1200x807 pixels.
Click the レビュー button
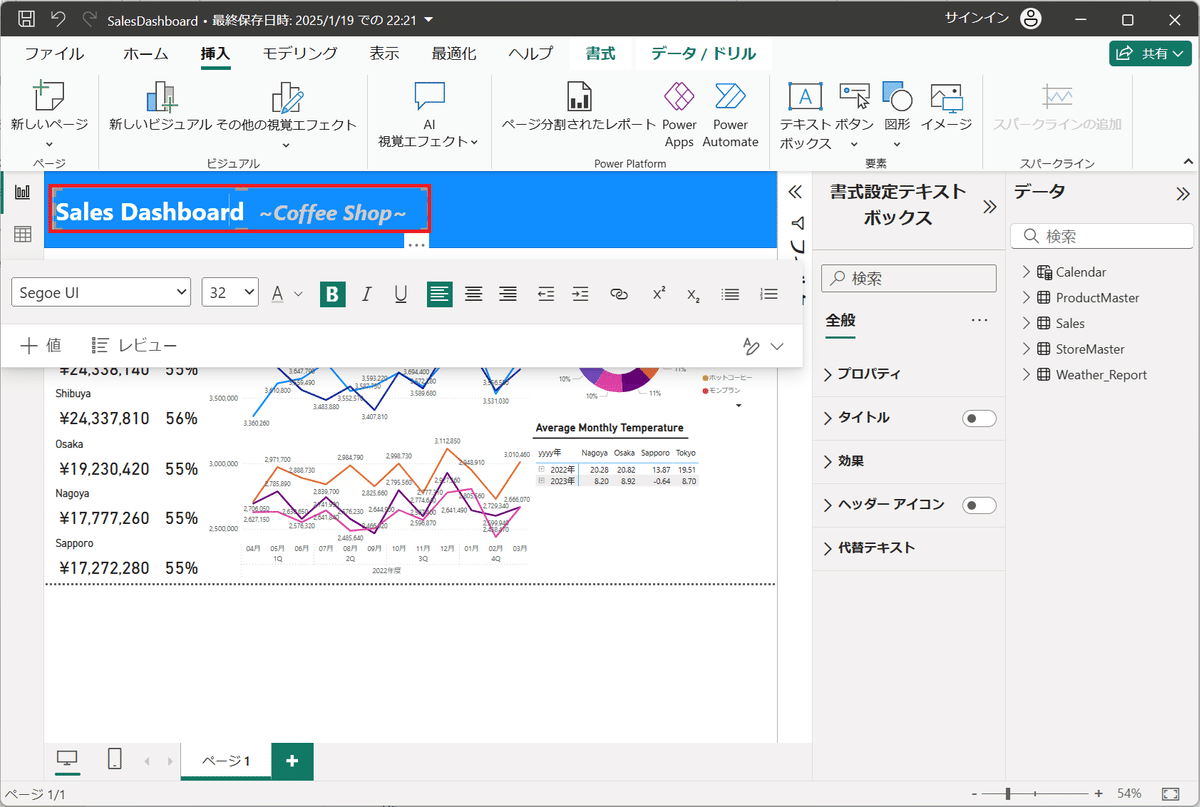(x=134, y=345)
